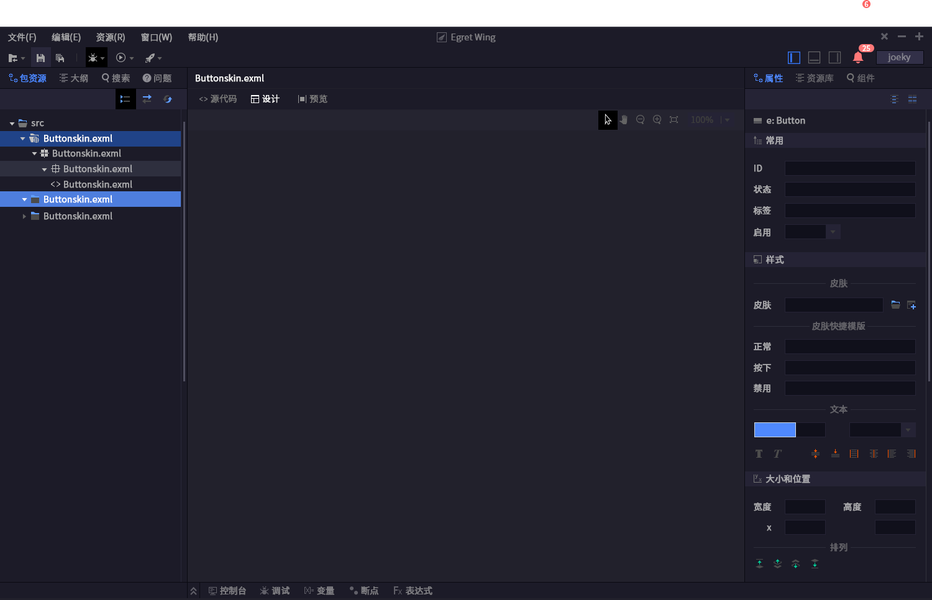932x600 pixels.
Task: Click the bring to front arrange icon
Action: [759, 564]
